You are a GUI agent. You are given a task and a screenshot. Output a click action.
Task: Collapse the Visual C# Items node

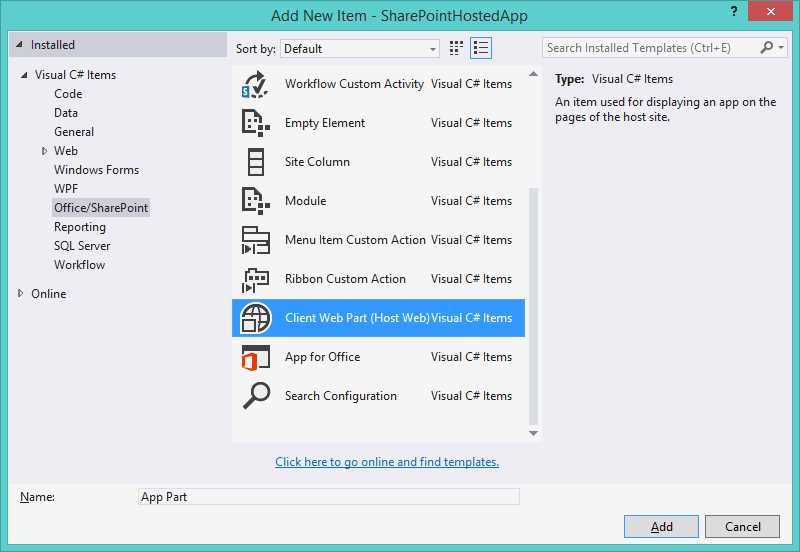pyautogui.click(x=24, y=75)
